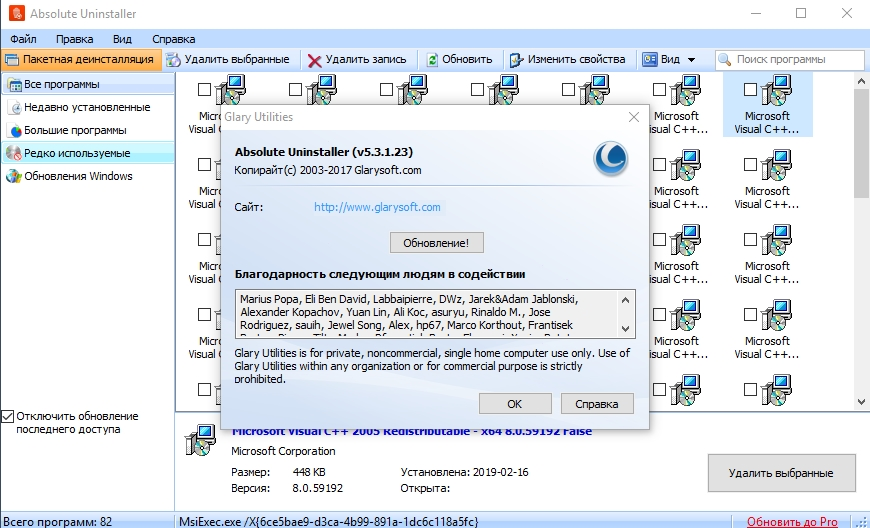Tick checkbox of the highlighted Microsoft Visual C++ item
The width and height of the screenshot is (870, 528).
pyautogui.click(x=750, y=89)
